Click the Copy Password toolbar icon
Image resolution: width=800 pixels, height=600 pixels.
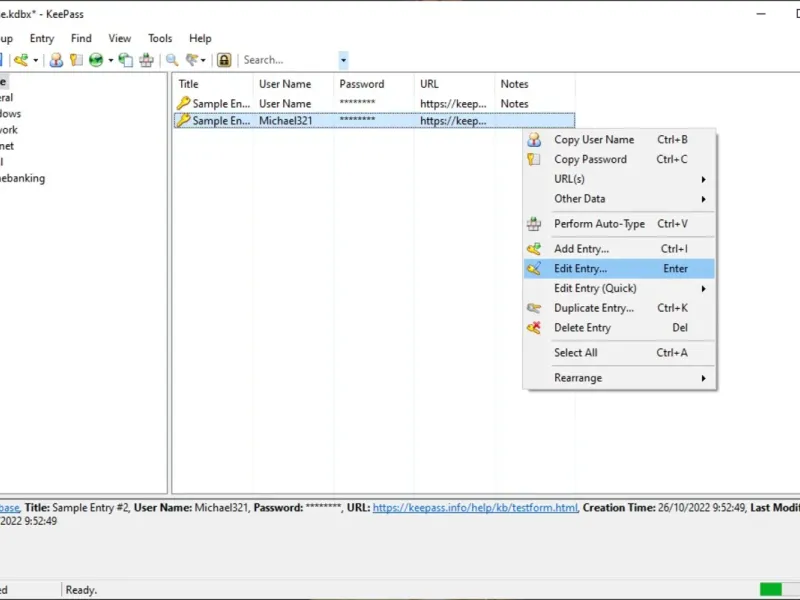76,60
